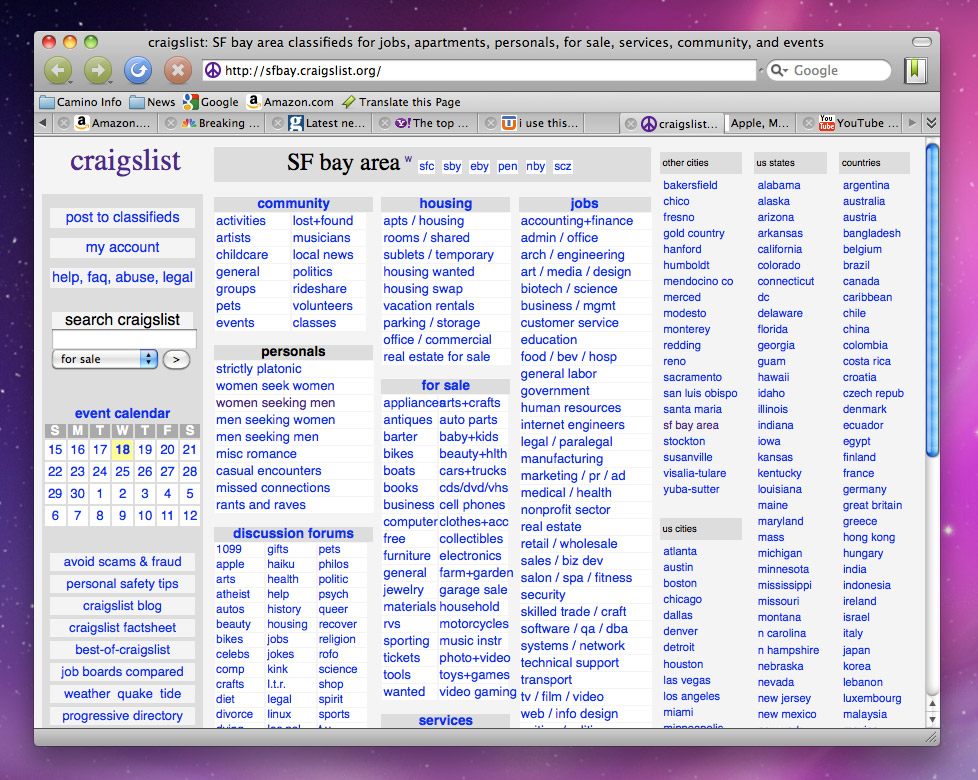Close the craigslist tab
This screenshot has height=780, width=978.
[631, 124]
